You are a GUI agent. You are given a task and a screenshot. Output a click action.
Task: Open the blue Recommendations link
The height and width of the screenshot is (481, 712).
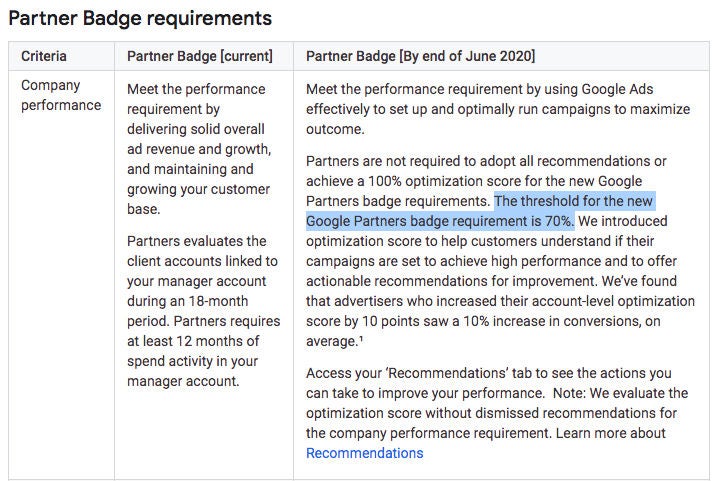tap(364, 453)
